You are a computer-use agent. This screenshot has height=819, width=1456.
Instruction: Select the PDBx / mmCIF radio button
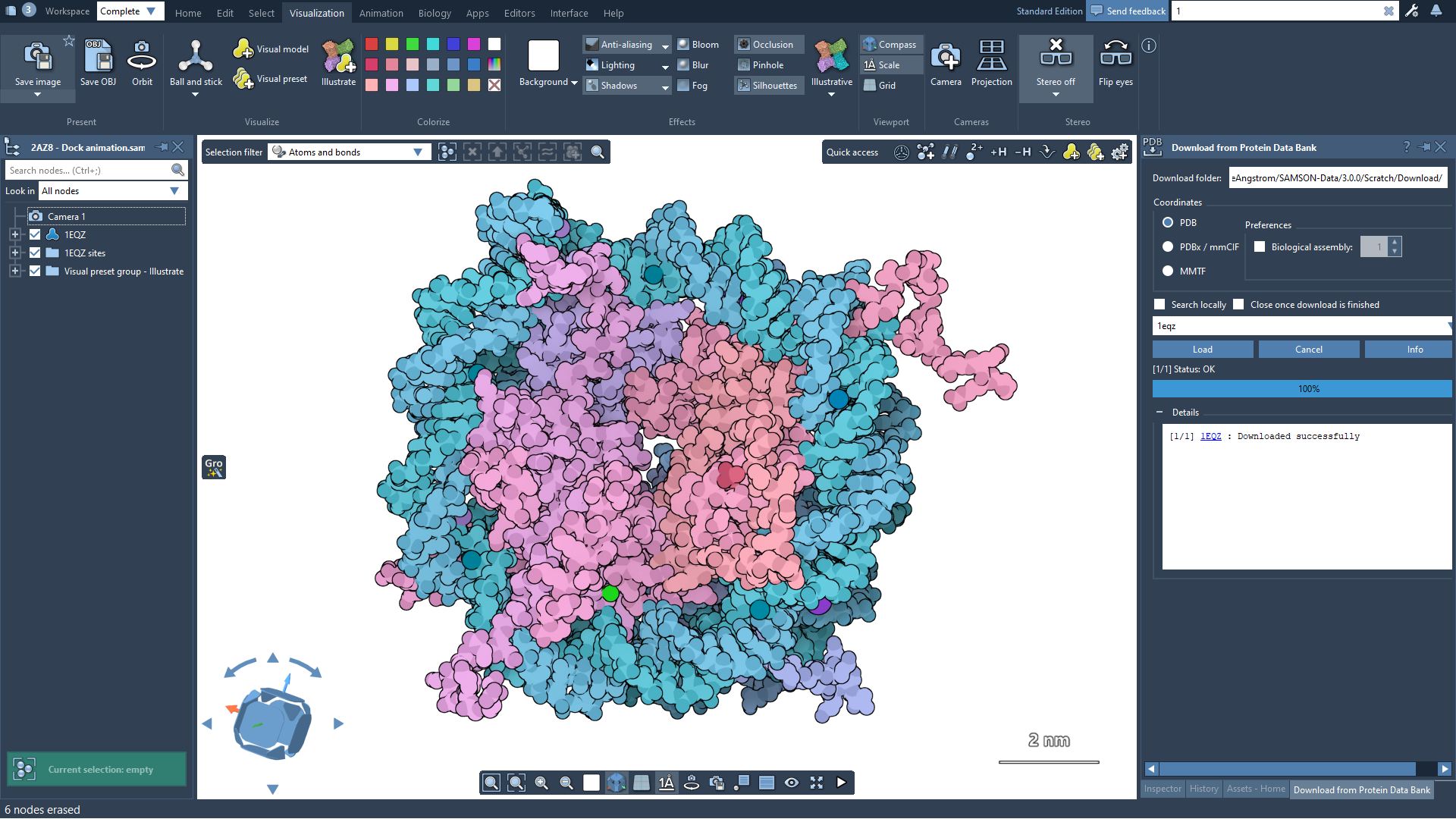(1168, 247)
